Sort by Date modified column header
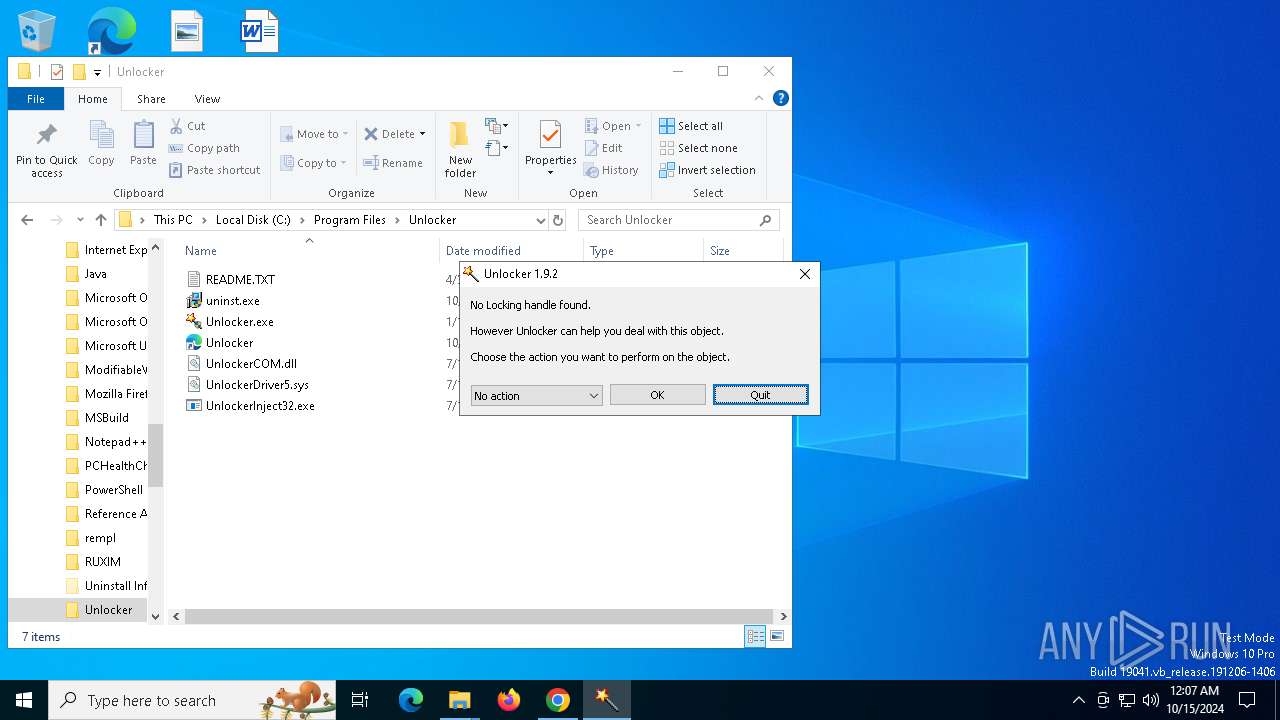The image size is (1280, 720). click(483, 251)
